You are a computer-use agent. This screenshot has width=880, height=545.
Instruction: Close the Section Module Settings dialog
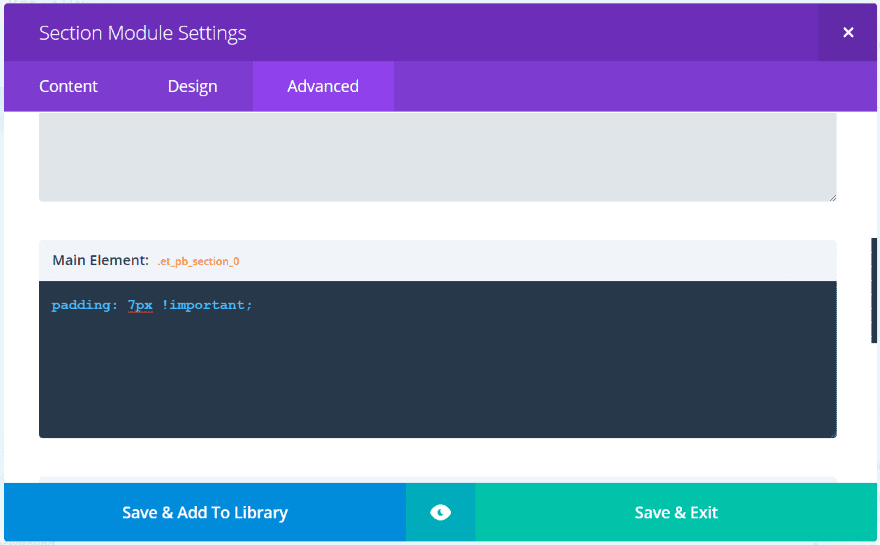[848, 33]
